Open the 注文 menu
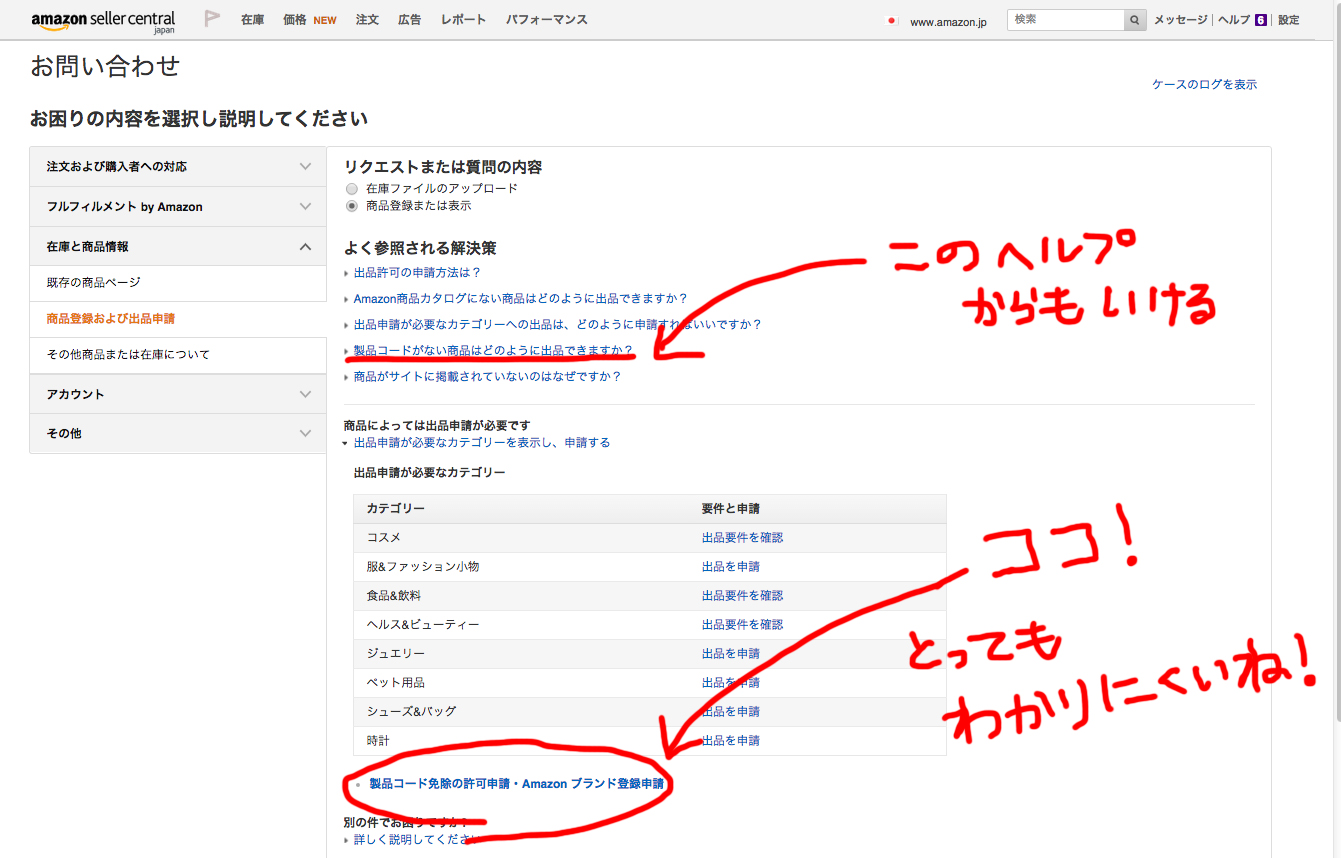The width and height of the screenshot is (1341, 858). (367, 20)
